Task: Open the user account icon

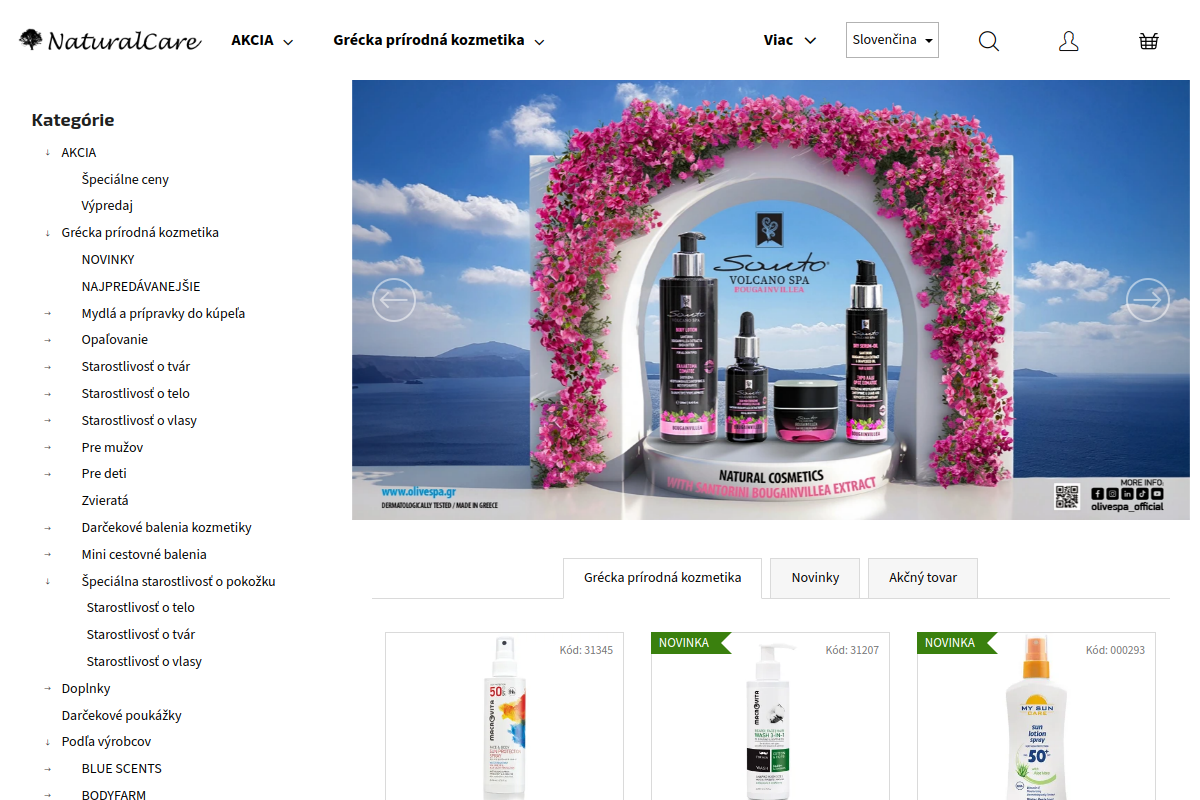Action: click(1069, 41)
